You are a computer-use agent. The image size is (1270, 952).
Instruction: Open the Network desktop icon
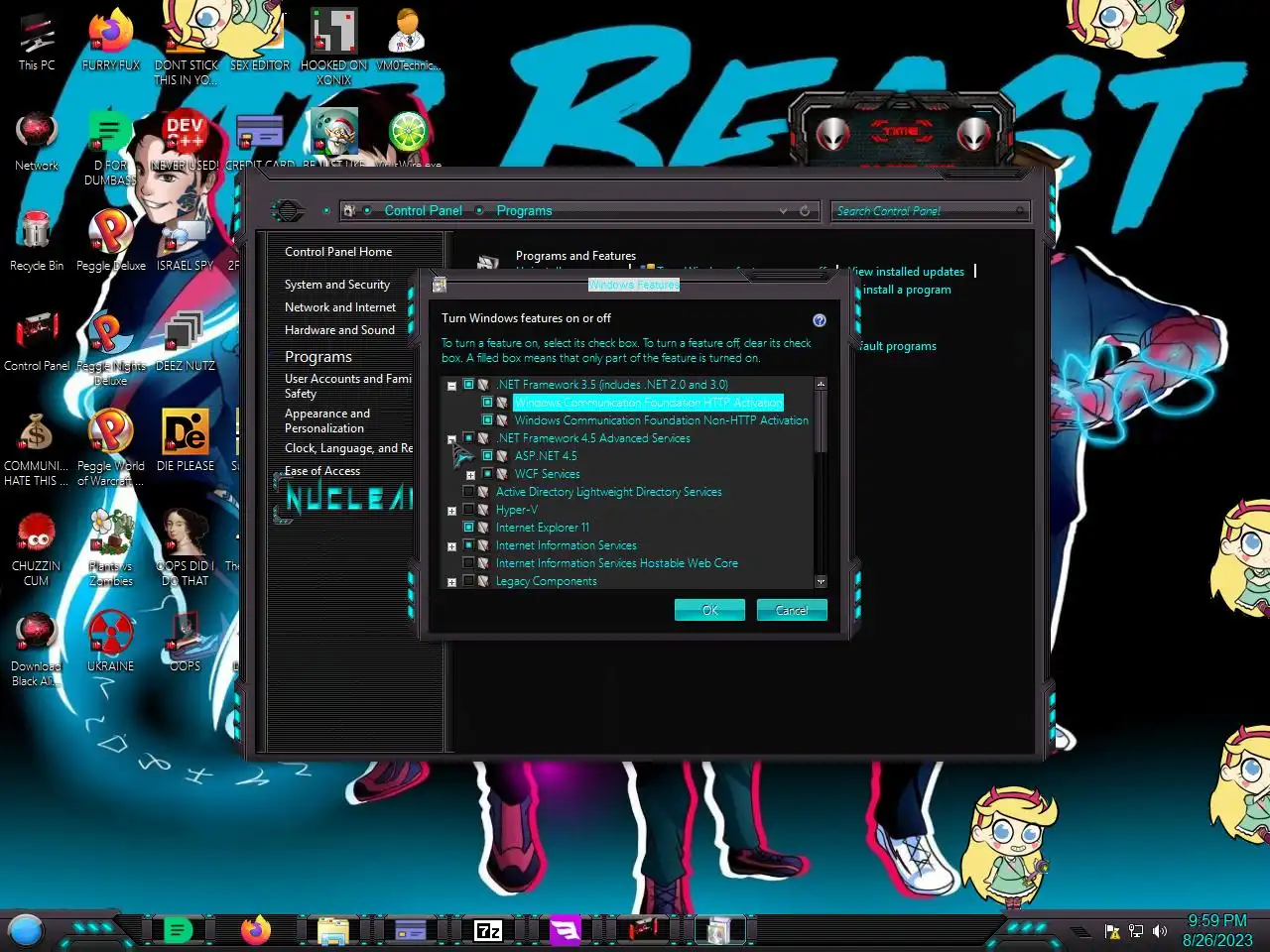coord(37,141)
